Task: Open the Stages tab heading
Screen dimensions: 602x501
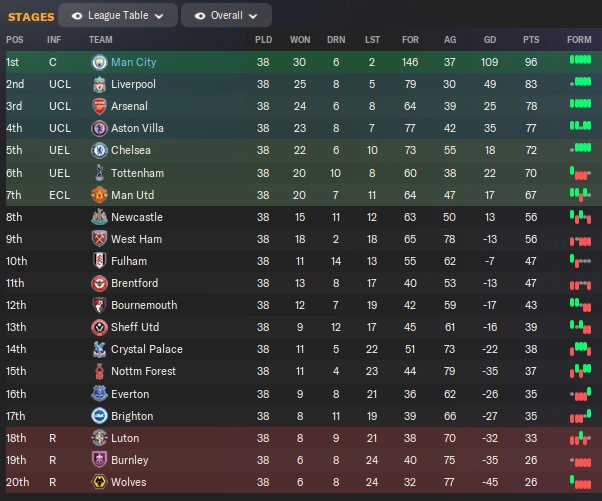Action: [x=30, y=16]
